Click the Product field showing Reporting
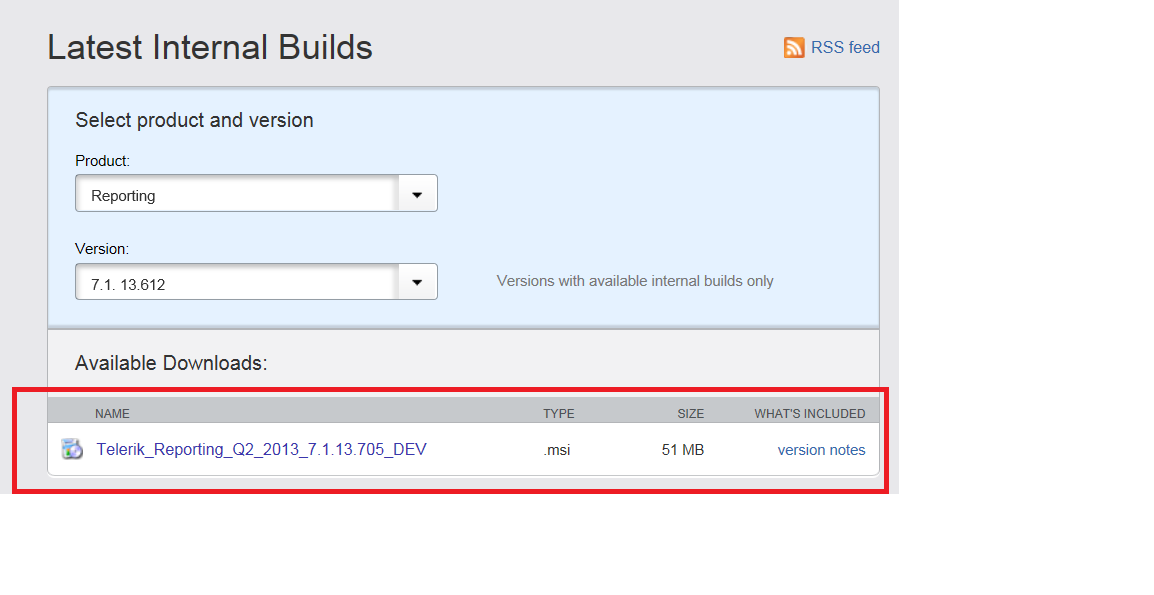 pos(256,194)
